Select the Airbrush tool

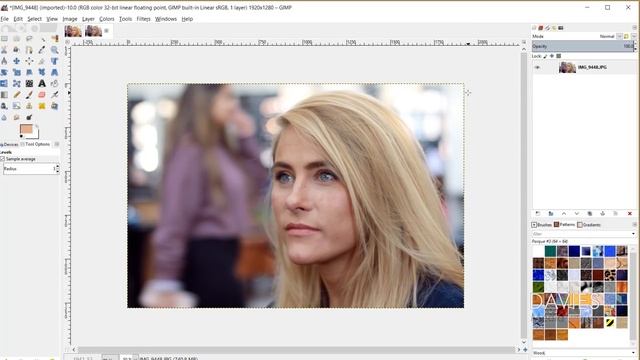pyautogui.click(x=54, y=95)
